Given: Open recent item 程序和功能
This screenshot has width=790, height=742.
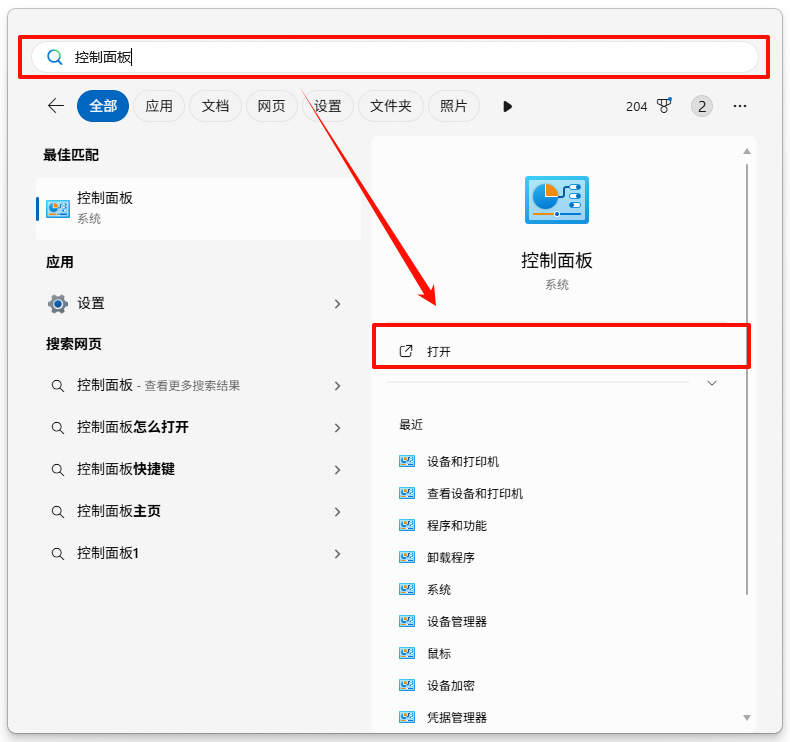Looking at the screenshot, I should click(456, 525).
